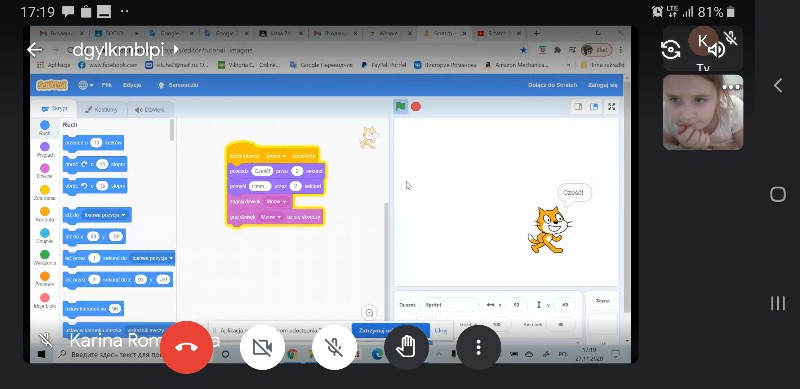
Task: Select the yellow Zdarzenia category circle
Action: 45,190
